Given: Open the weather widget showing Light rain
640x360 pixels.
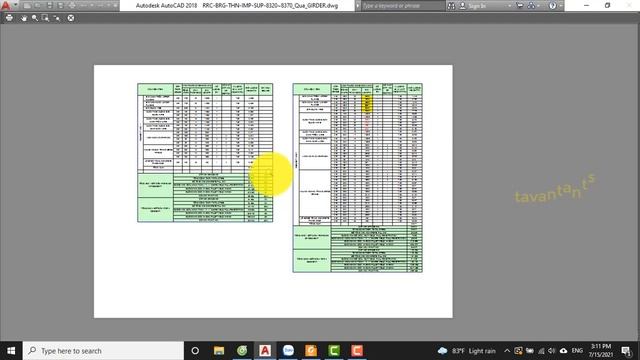Looking at the screenshot, I should click(x=466, y=351).
